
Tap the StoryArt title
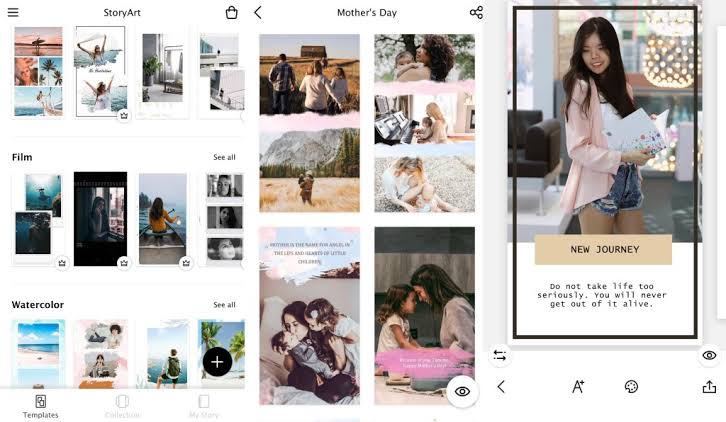coord(122,13)
